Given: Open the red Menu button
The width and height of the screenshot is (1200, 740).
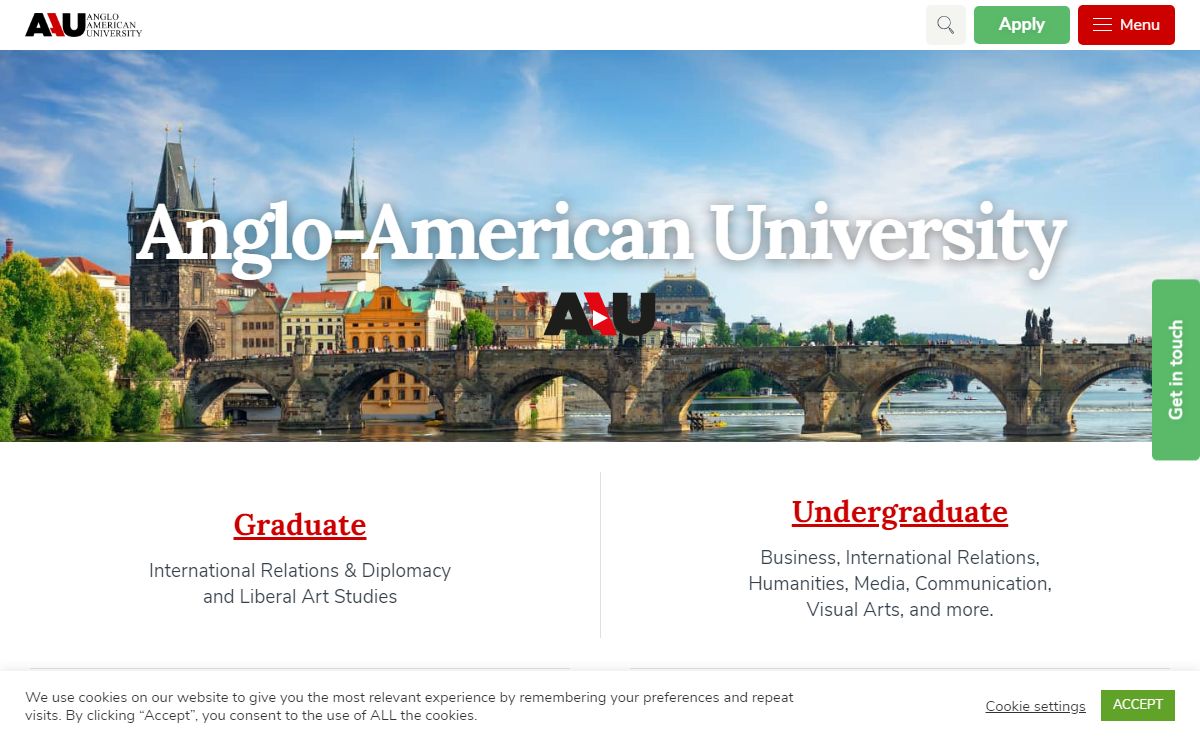Looking at the screenshot, I should (x=1126, y=25).
